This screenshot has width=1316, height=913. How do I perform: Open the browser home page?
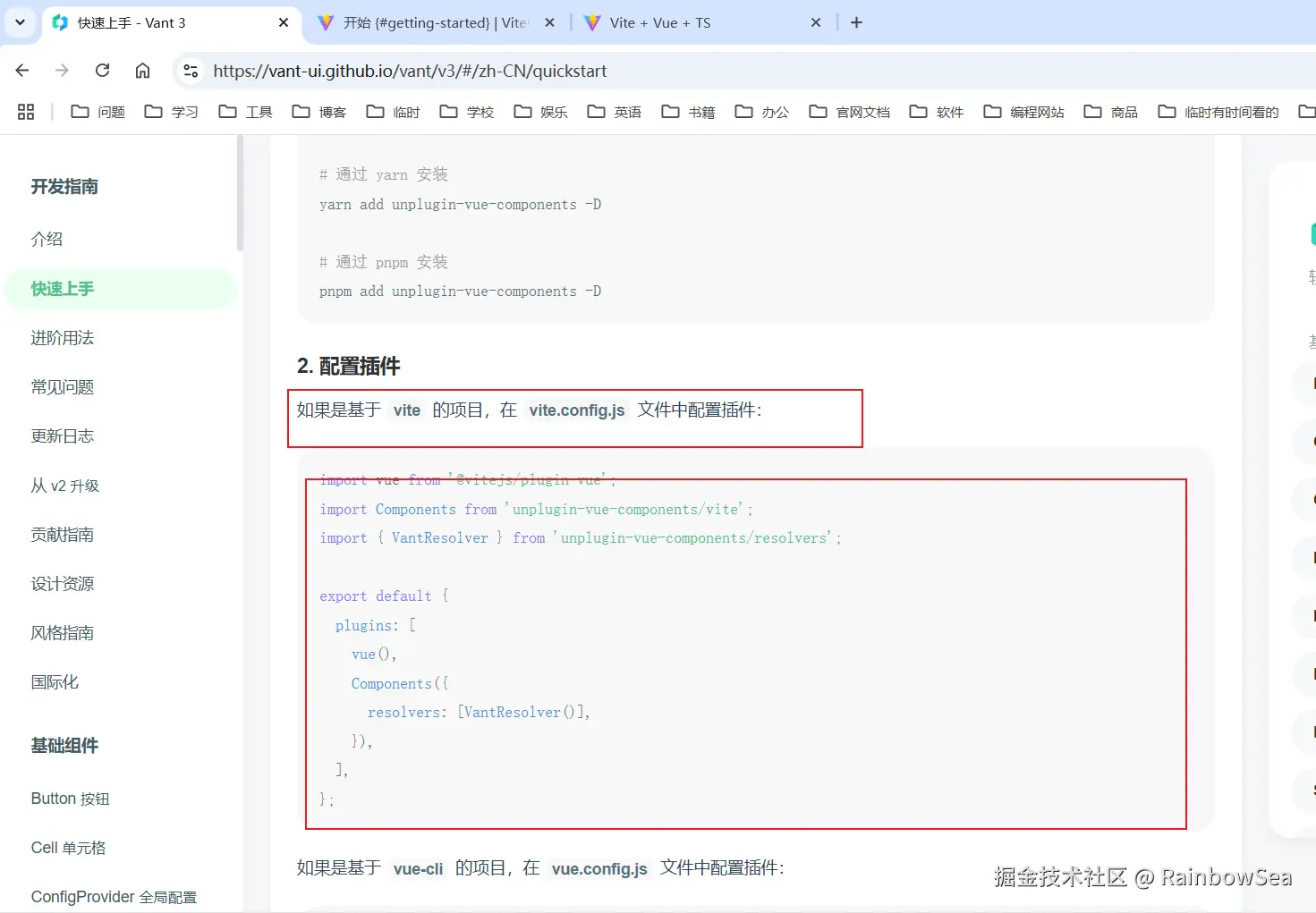[142, 71]
